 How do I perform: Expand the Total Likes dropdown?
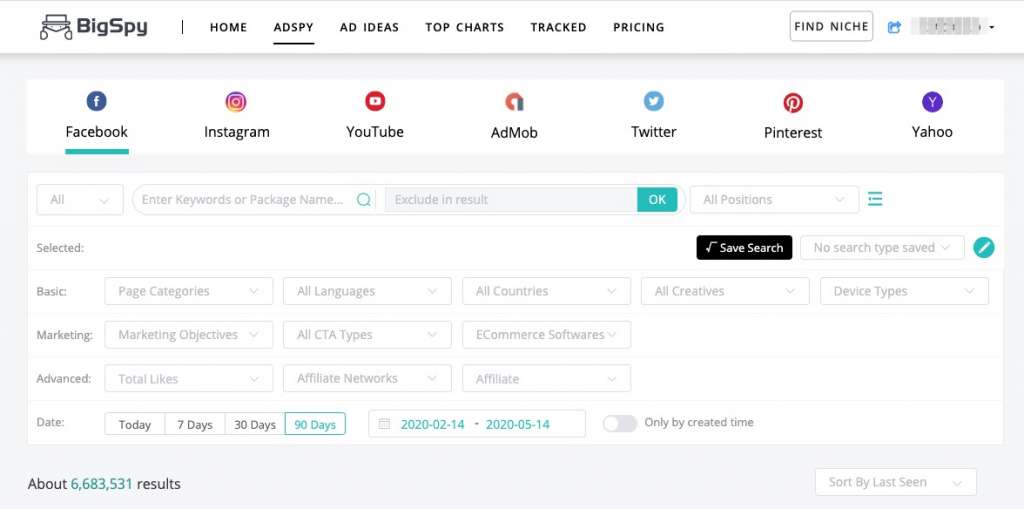point(189,378)
